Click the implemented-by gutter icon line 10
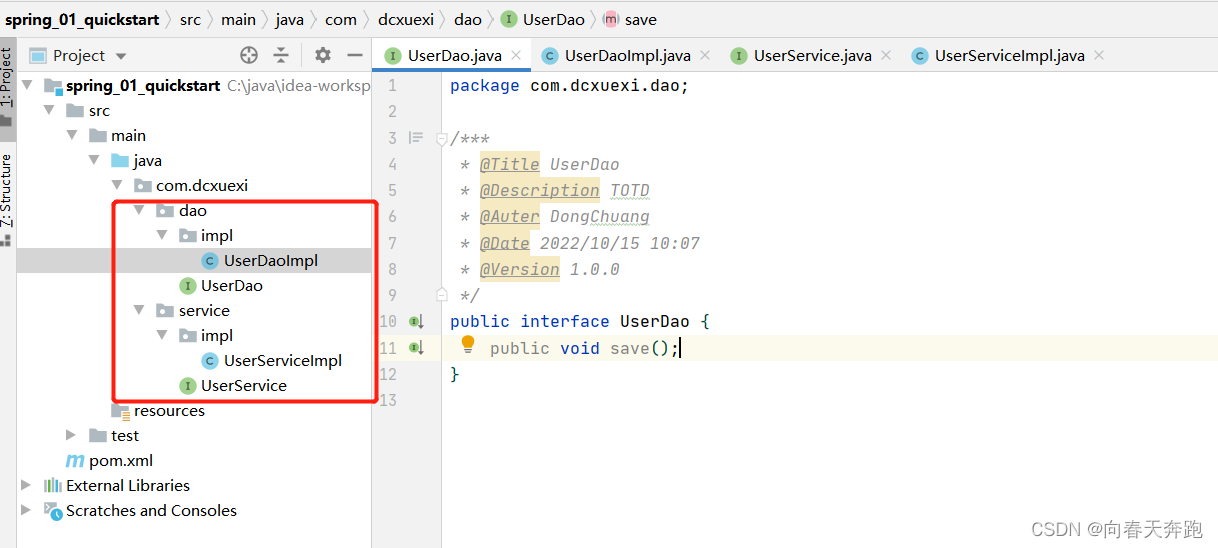Viewport: 1218px width, 548px height. pos(417,322)
